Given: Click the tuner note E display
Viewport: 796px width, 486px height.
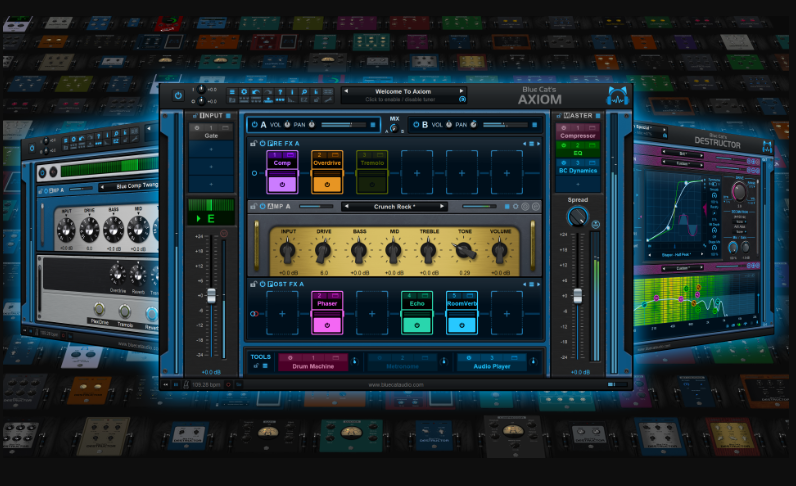Looking at the screenshot, I should 211,218.
